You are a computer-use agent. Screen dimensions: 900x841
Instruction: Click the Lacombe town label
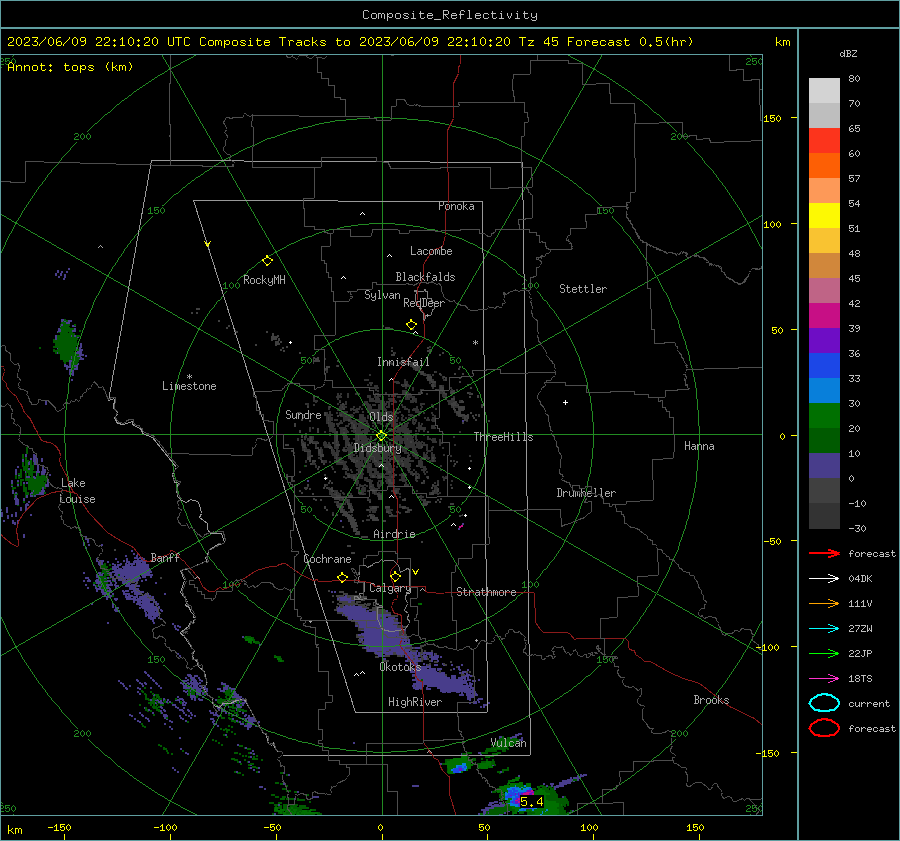431,251
